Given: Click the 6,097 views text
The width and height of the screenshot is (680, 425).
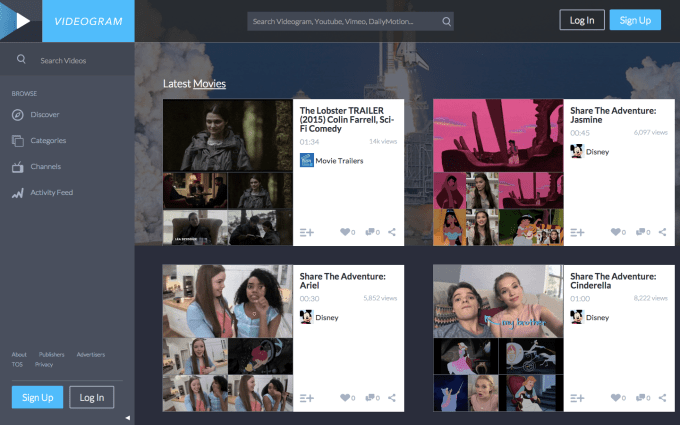Looking at the screenshot, I should pos(650,133).
